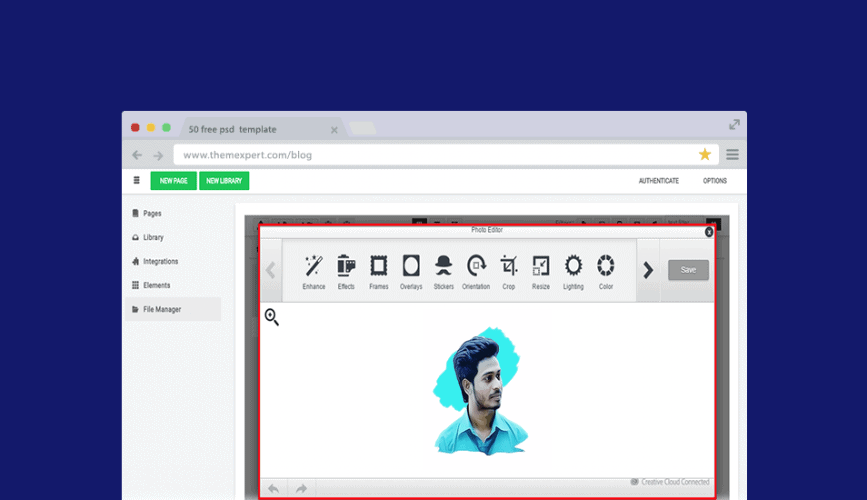Screen dimensions: 867x500
Task: Toggle the sidebar hamburger icon
Action: [x=137, y=180]
